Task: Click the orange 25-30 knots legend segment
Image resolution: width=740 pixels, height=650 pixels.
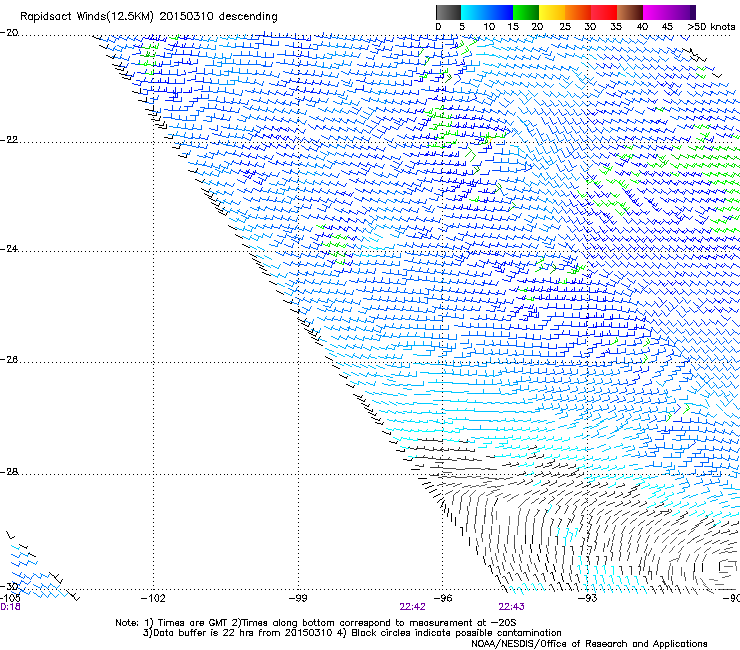Action: click(x=578, y=12)
